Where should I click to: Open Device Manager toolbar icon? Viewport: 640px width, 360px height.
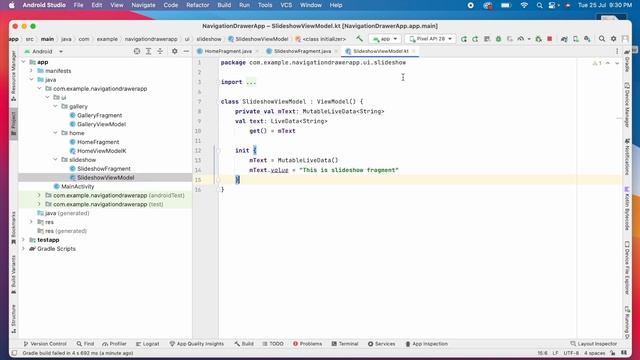coord(576,39)
